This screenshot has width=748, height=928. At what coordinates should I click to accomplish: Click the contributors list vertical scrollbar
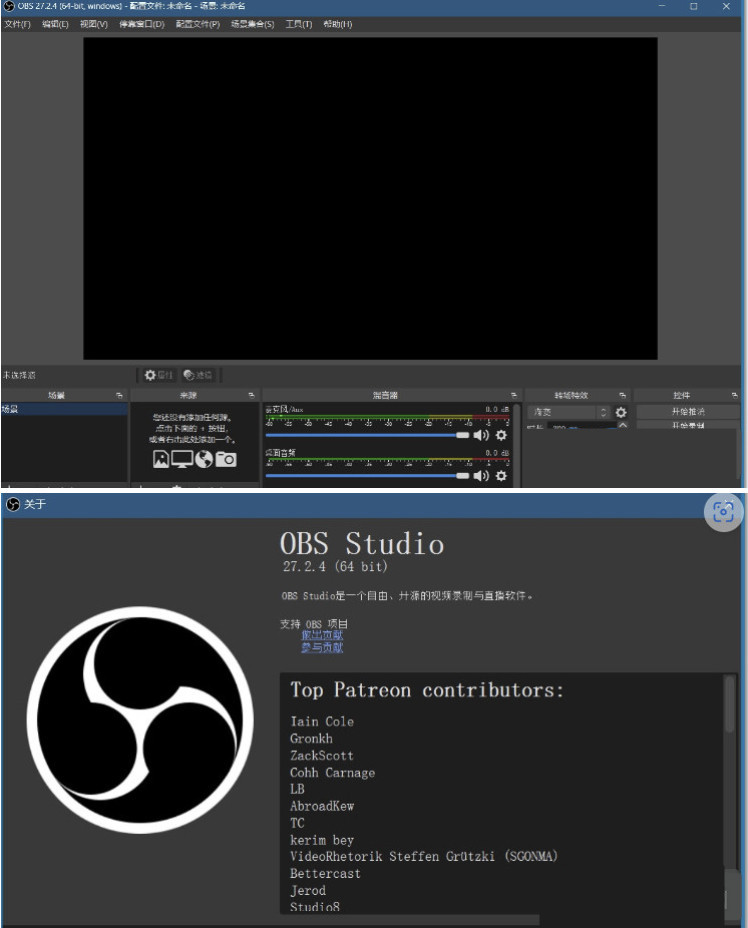click(x=730, y=704)
